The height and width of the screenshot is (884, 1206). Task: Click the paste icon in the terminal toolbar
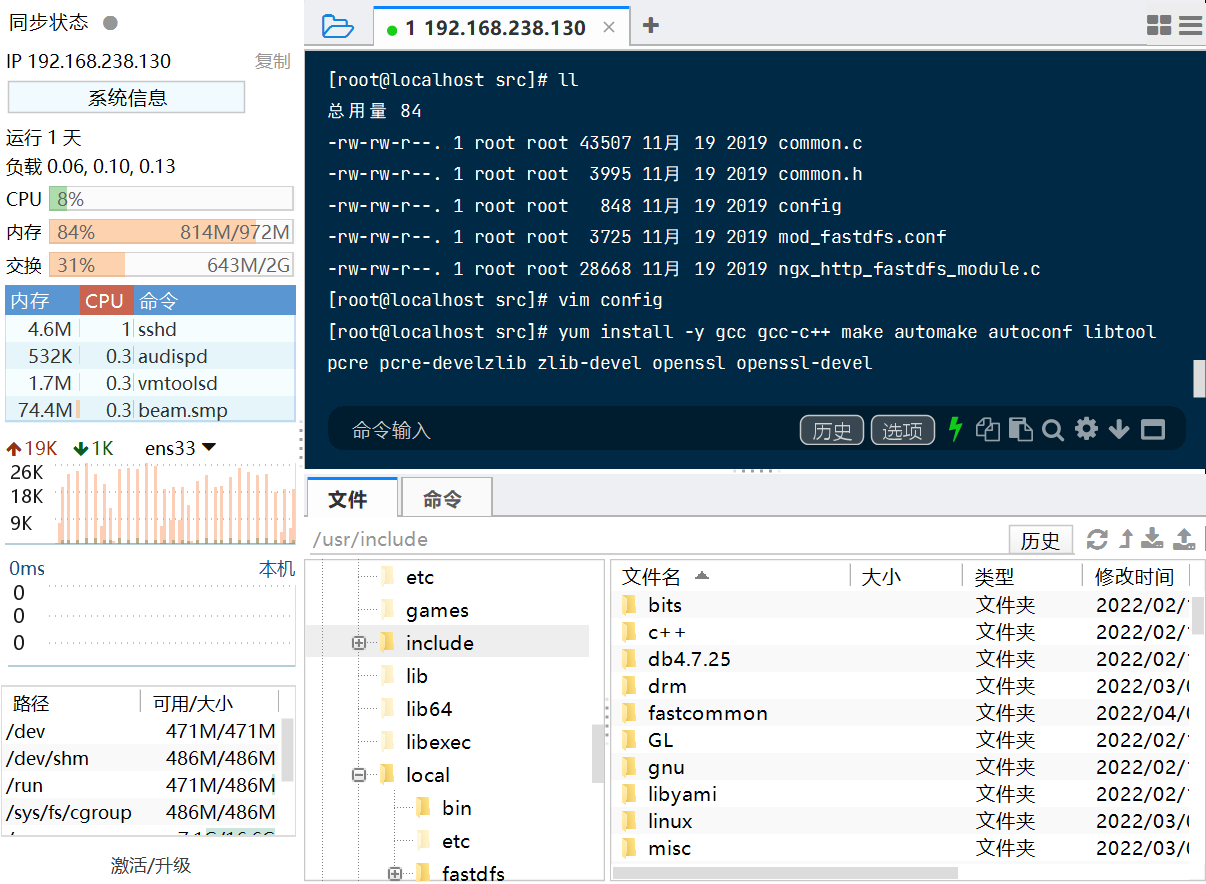[1020, 429]
